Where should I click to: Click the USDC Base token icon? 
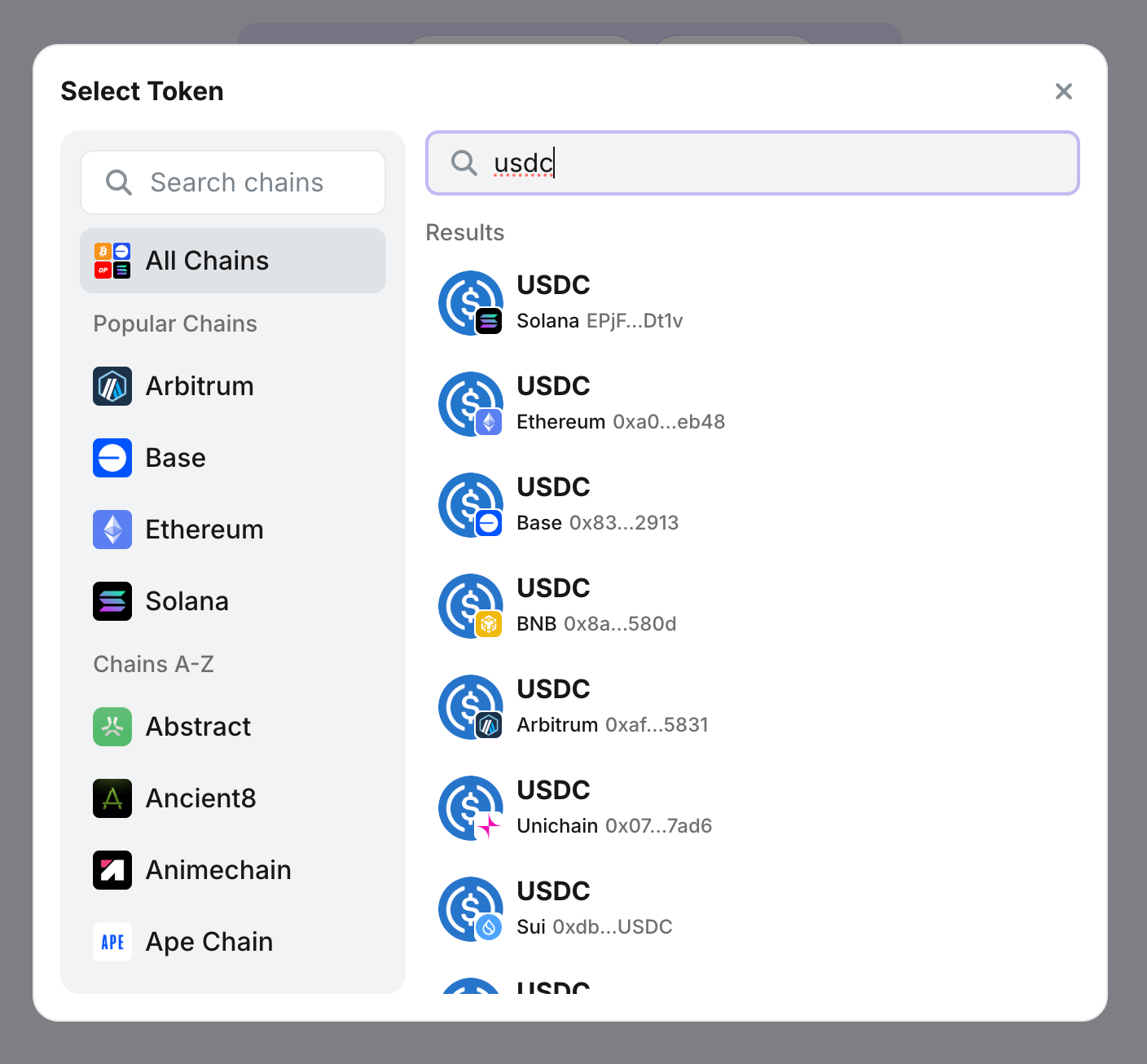tap(471, 505)
